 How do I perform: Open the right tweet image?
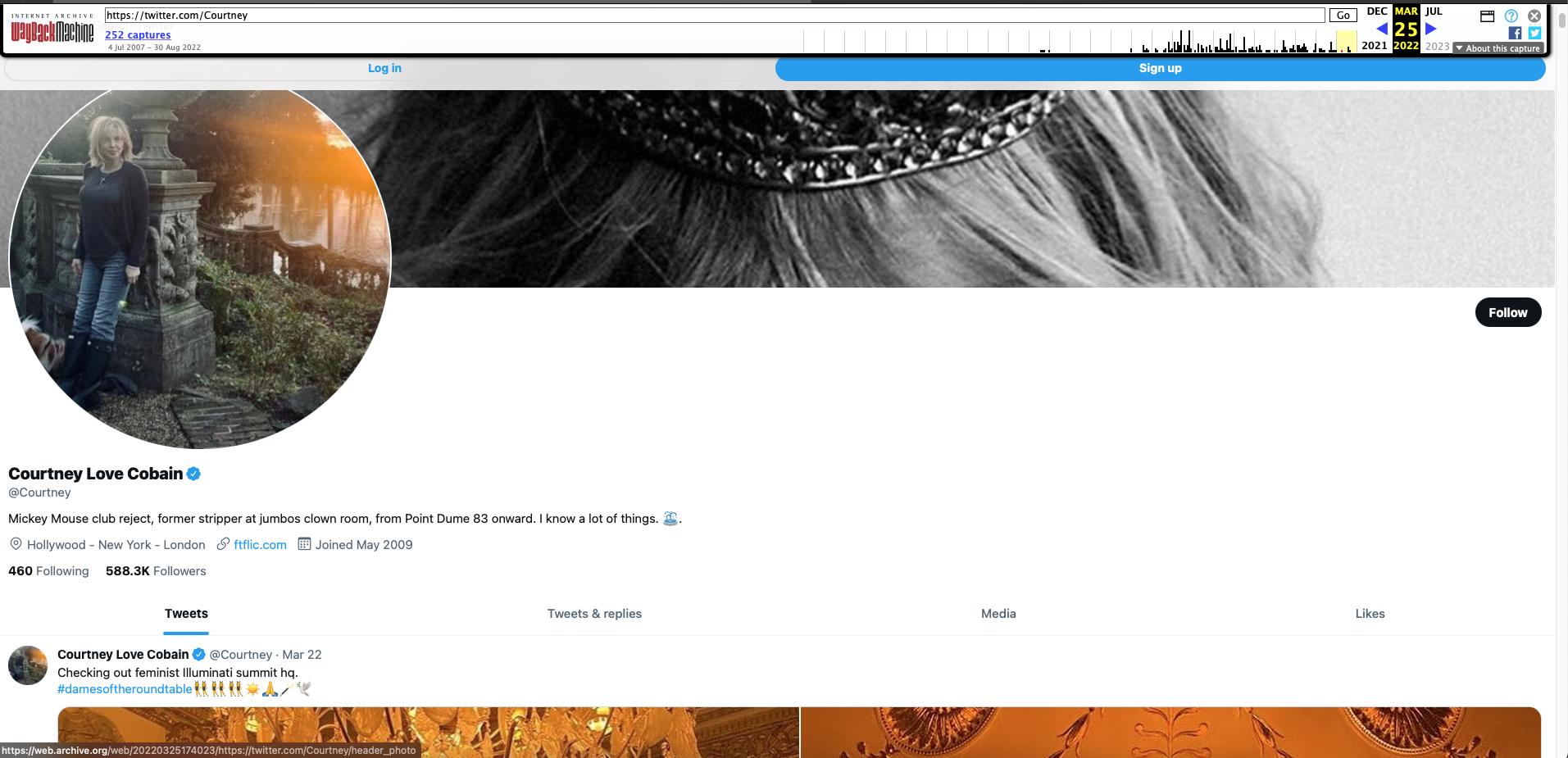[1170, 733]
